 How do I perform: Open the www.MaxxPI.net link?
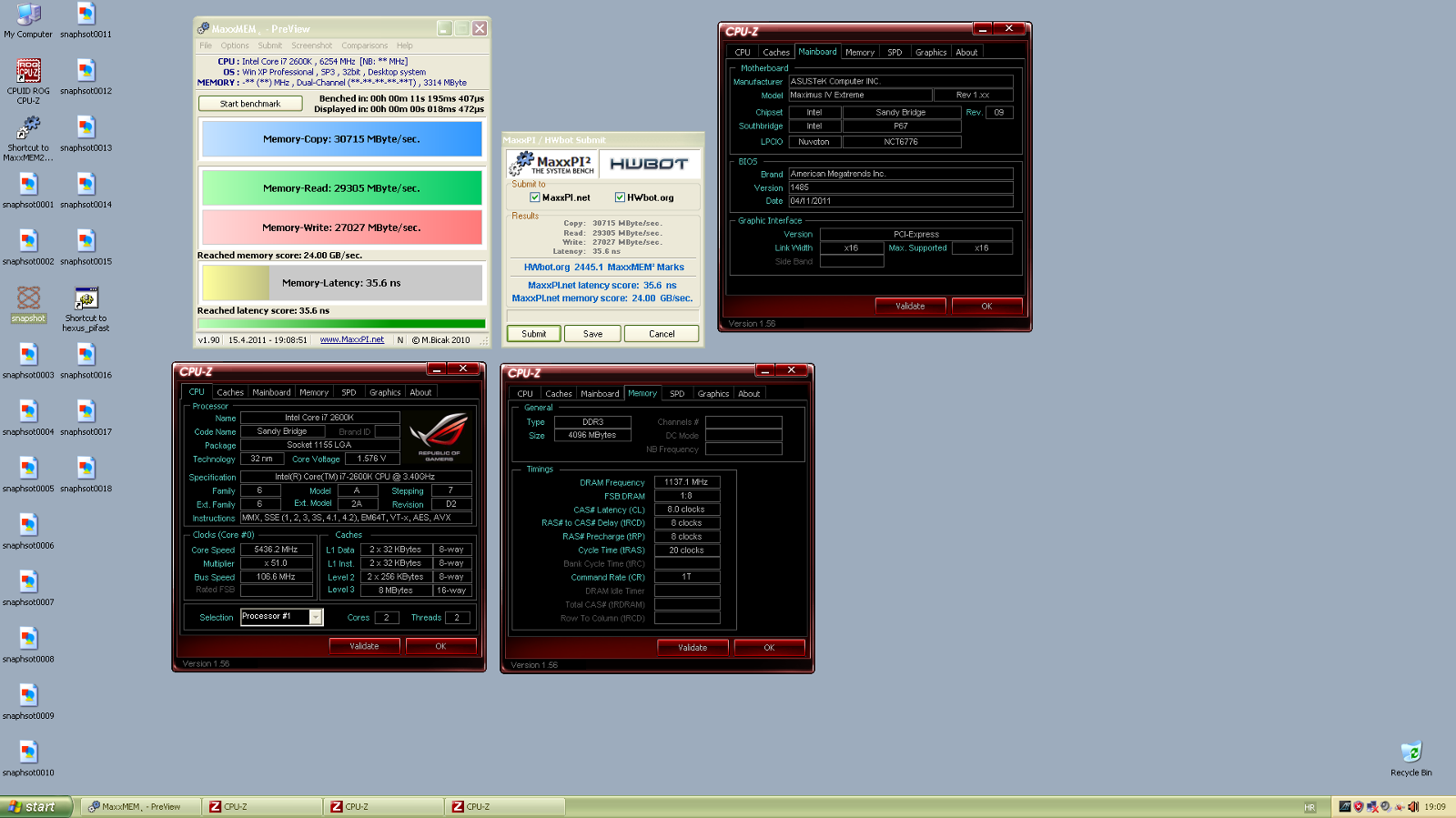coord(352,339)
